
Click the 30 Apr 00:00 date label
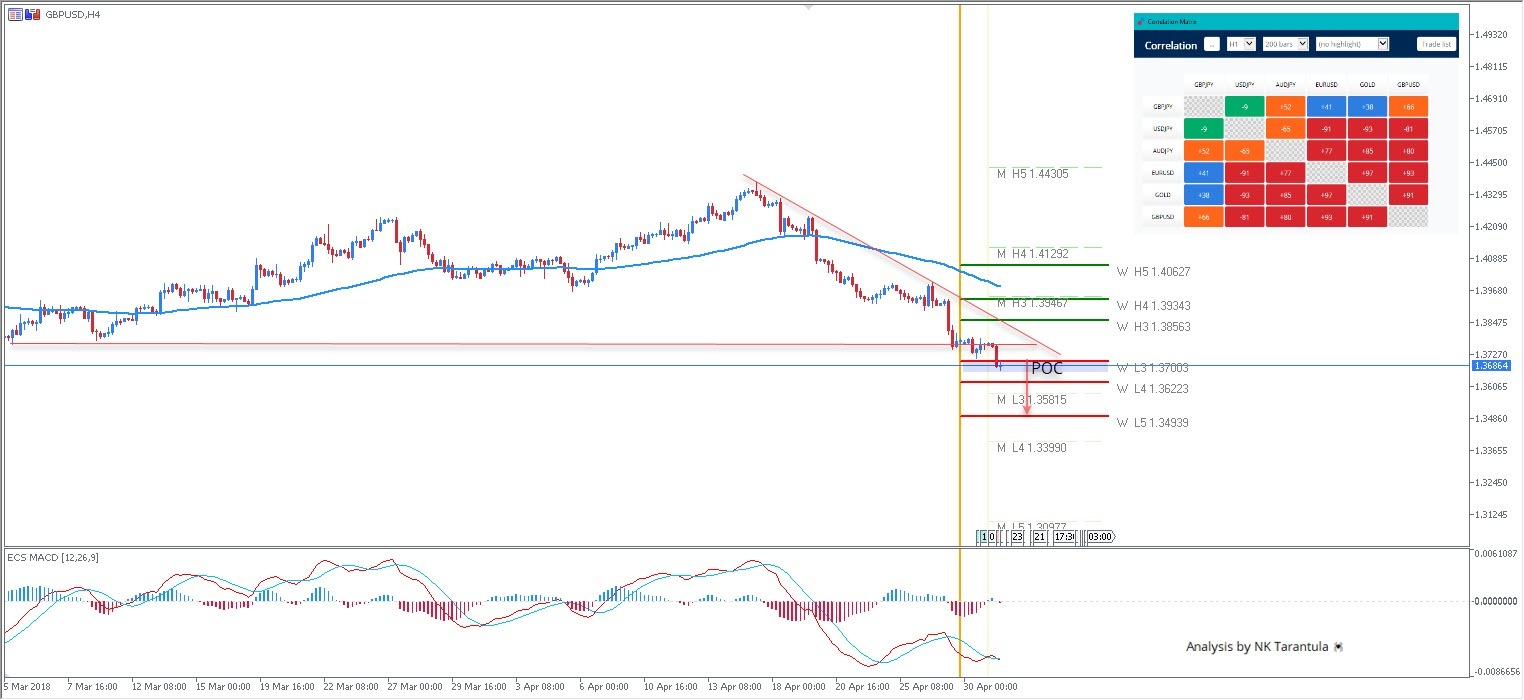click(x=990, y=688)
